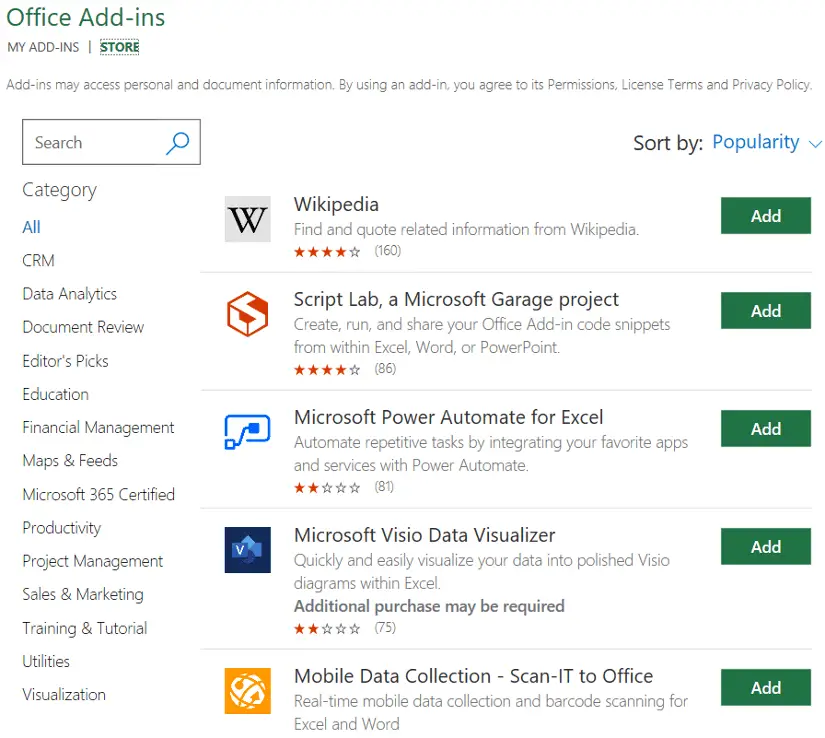Expand the sort chevron arrow

pos(814,144)
